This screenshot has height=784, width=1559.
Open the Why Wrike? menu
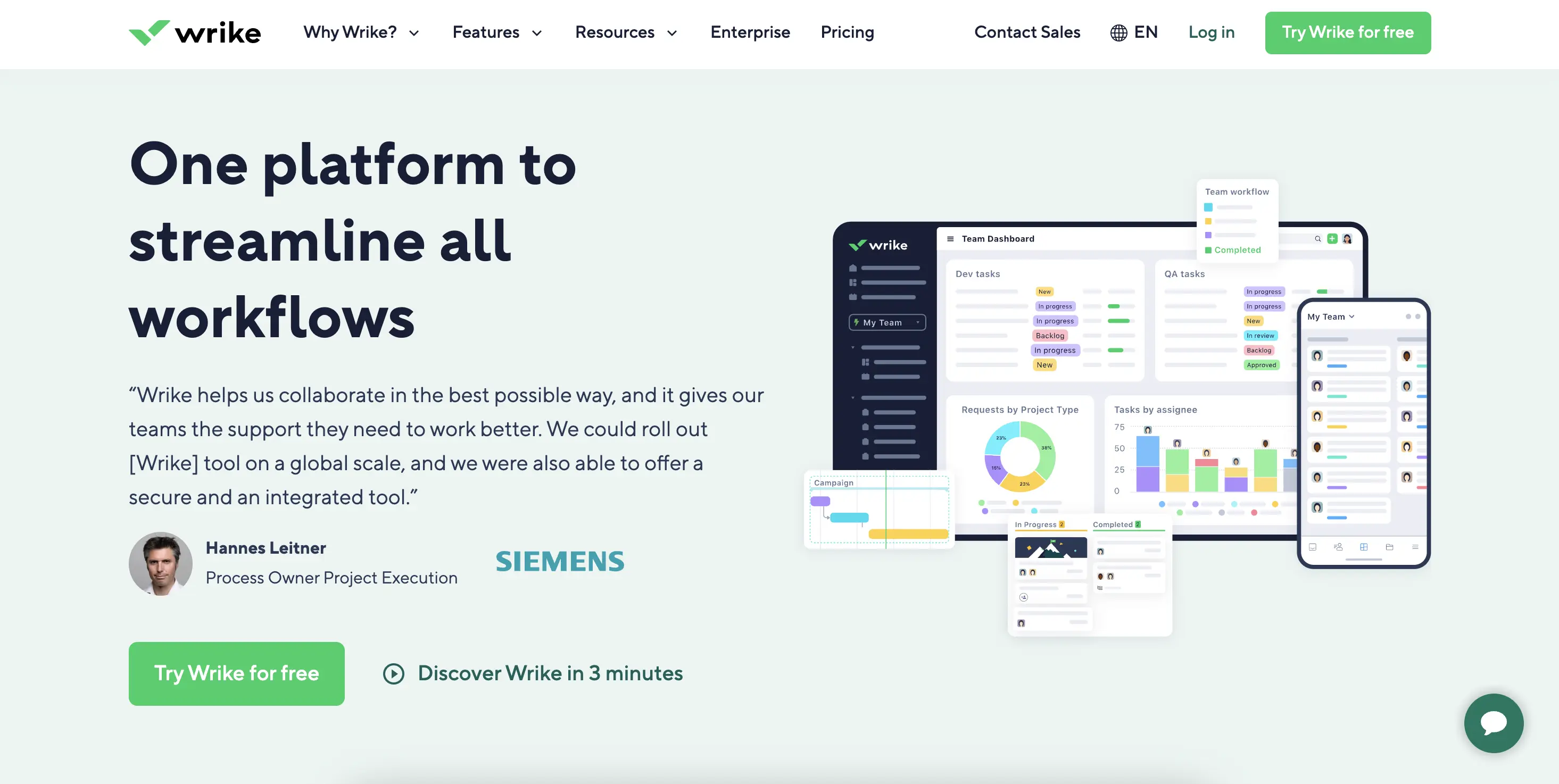(350, 32)
